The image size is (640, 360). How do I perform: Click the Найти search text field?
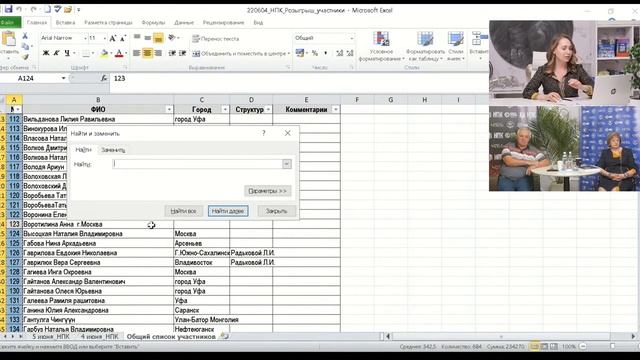point(198,164)
